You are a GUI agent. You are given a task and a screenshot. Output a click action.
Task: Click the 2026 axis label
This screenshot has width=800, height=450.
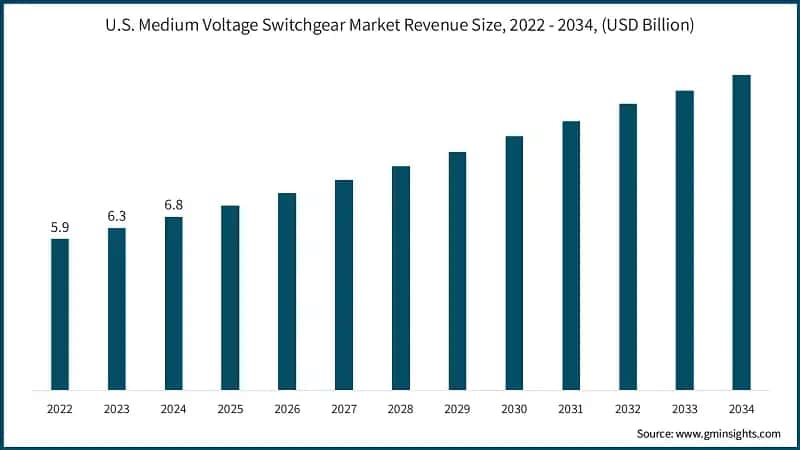[x=287, y=409]
